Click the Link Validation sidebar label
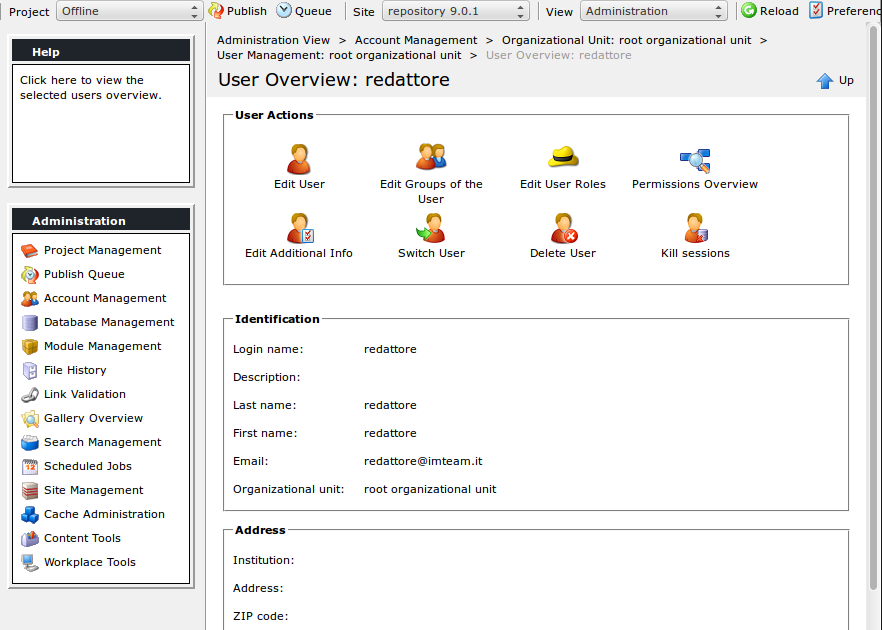882x630 pixels. (x=85, y=394)
